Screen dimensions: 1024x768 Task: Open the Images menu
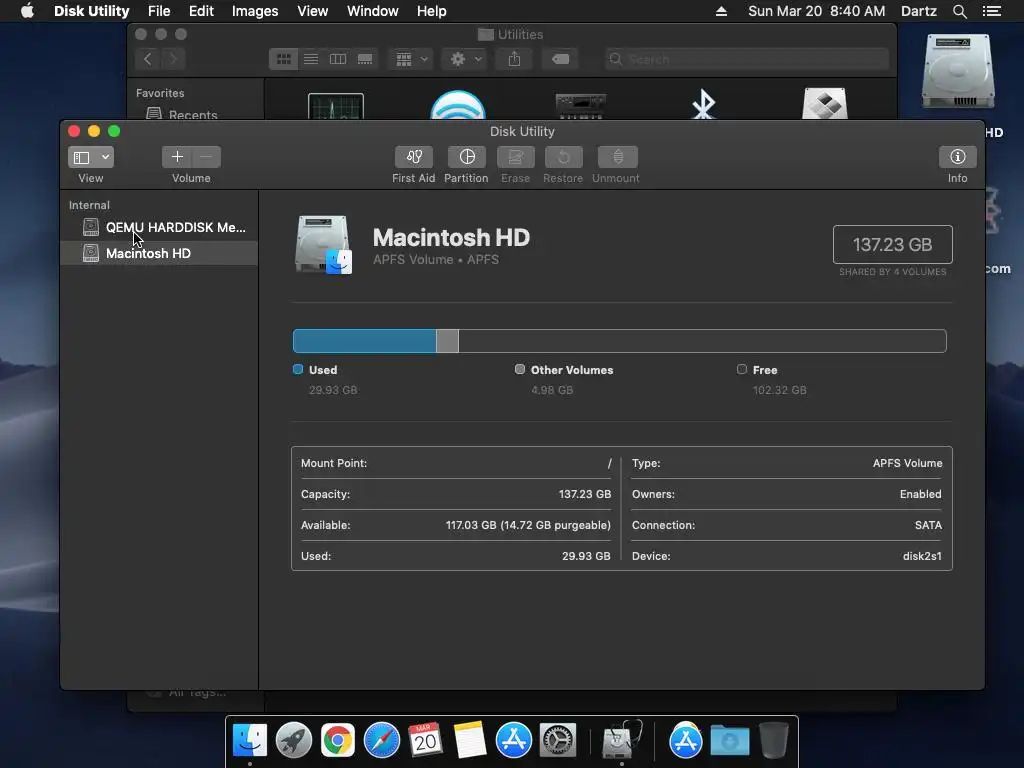point(255,11)
